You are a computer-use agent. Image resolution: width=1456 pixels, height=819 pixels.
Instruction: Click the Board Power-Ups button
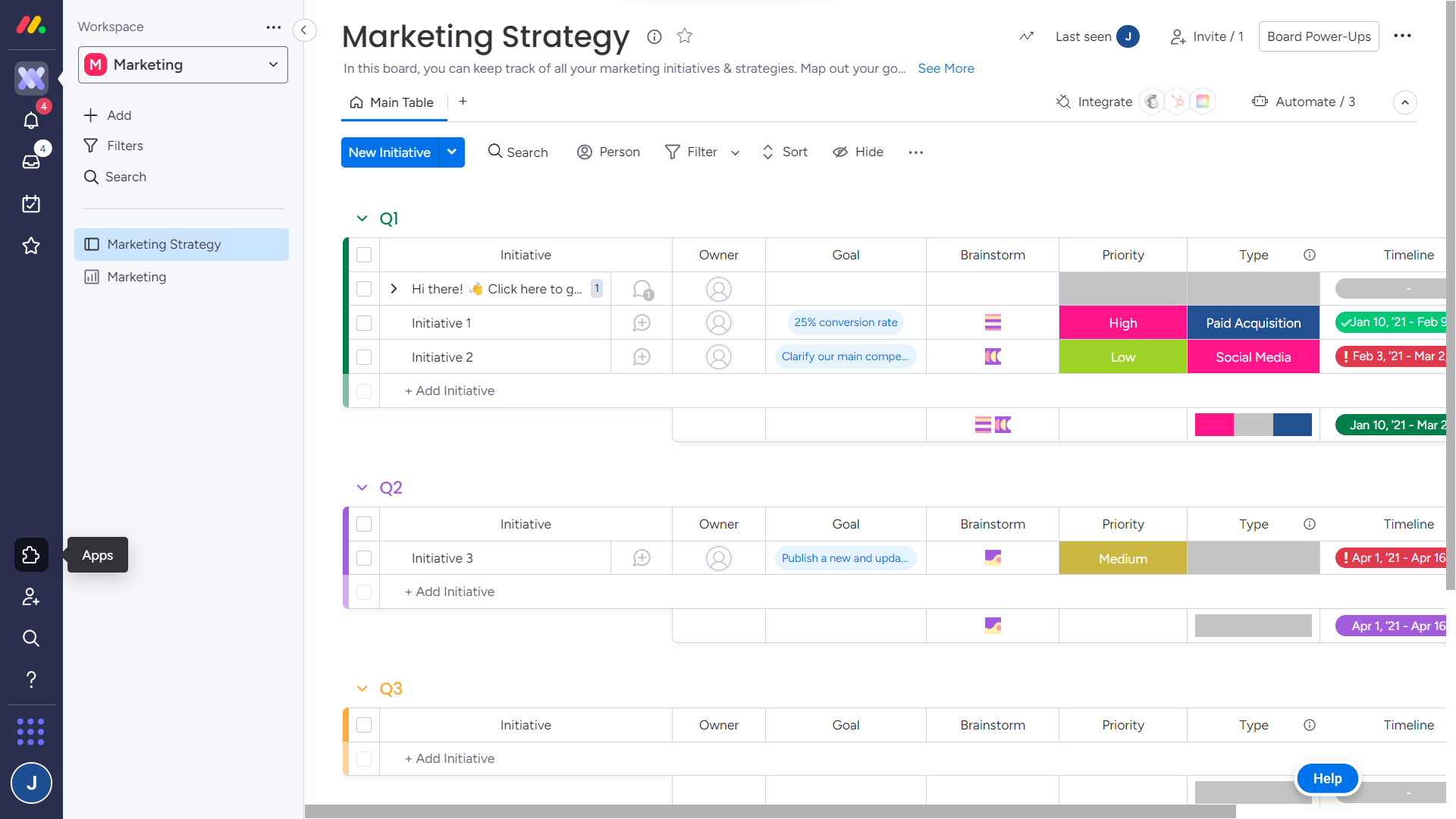[x=1319, y=36]
